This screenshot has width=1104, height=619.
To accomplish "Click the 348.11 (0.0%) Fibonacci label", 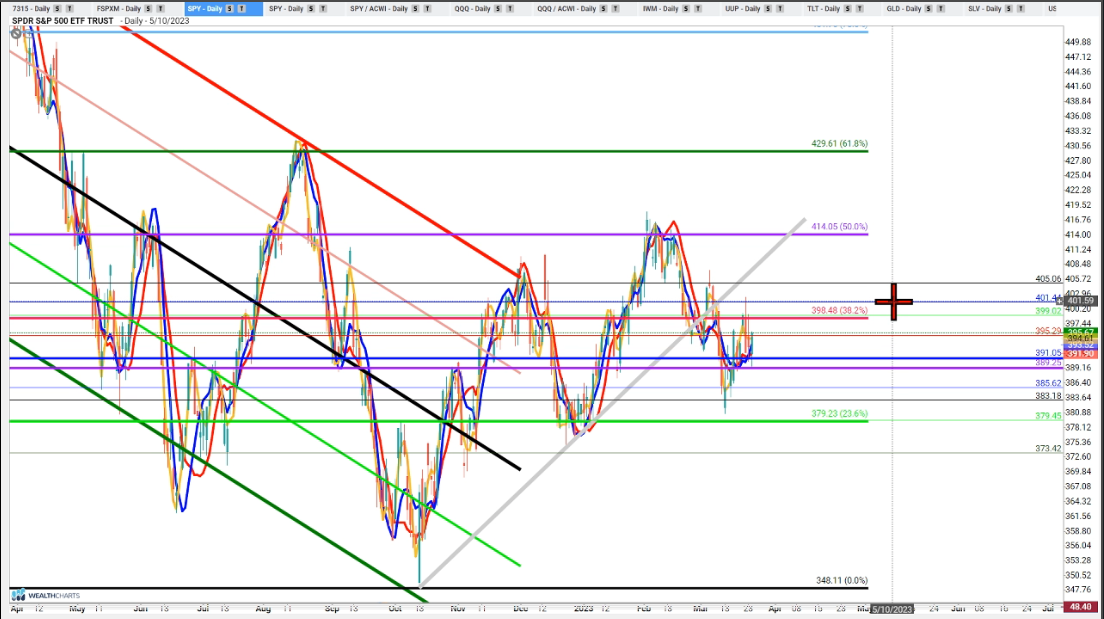I will click(x=841, y=581).
